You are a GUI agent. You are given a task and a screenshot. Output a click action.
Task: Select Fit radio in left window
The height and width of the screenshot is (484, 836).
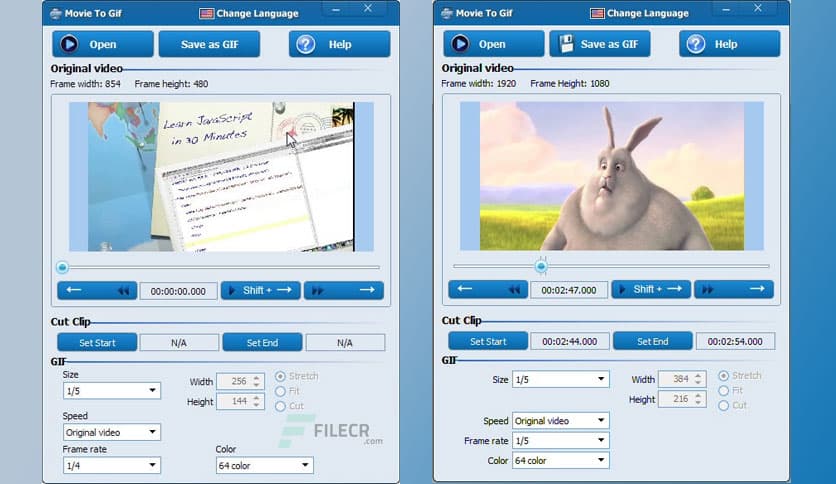(280, 391)
